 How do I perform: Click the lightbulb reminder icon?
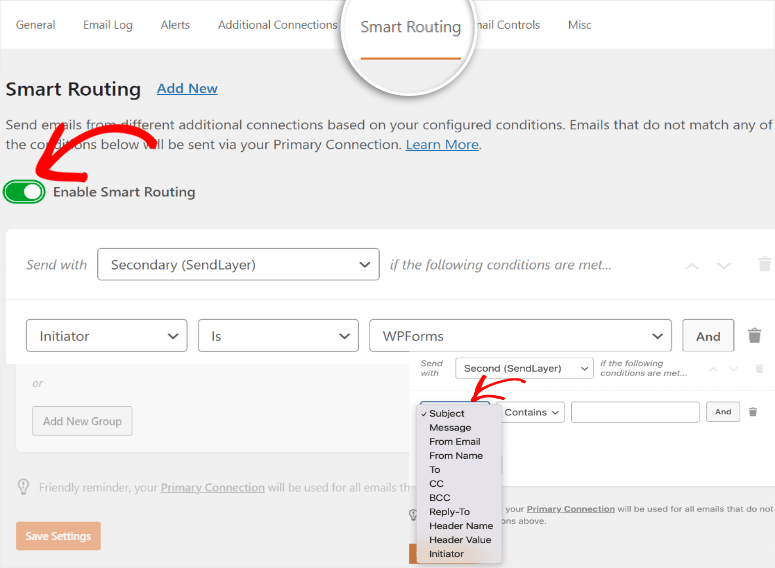pos(23,486)
